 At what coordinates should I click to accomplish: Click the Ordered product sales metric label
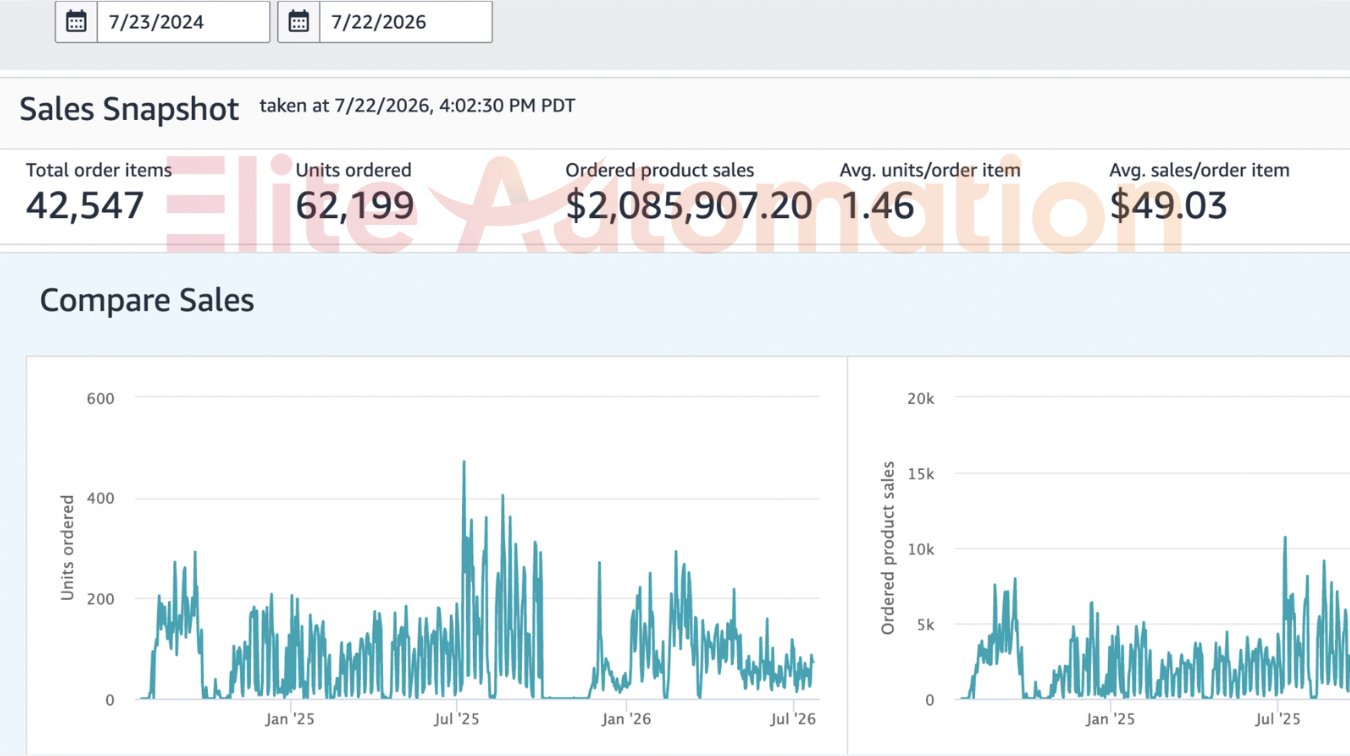click(660, 170)
